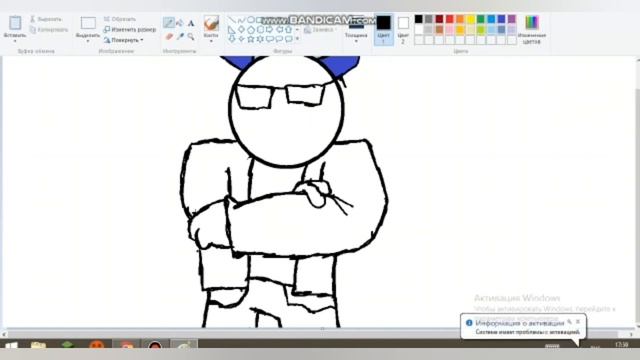Click the Select (Выделить) rectangle icon
This screenshot has width=640, height=360.
(88, 23)
